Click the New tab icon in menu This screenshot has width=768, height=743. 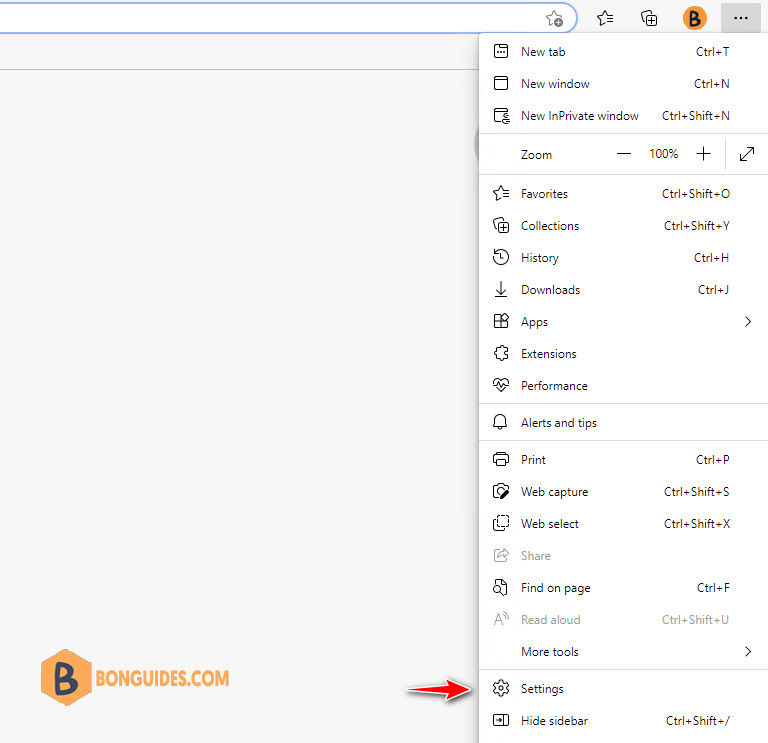click(501, 51)
